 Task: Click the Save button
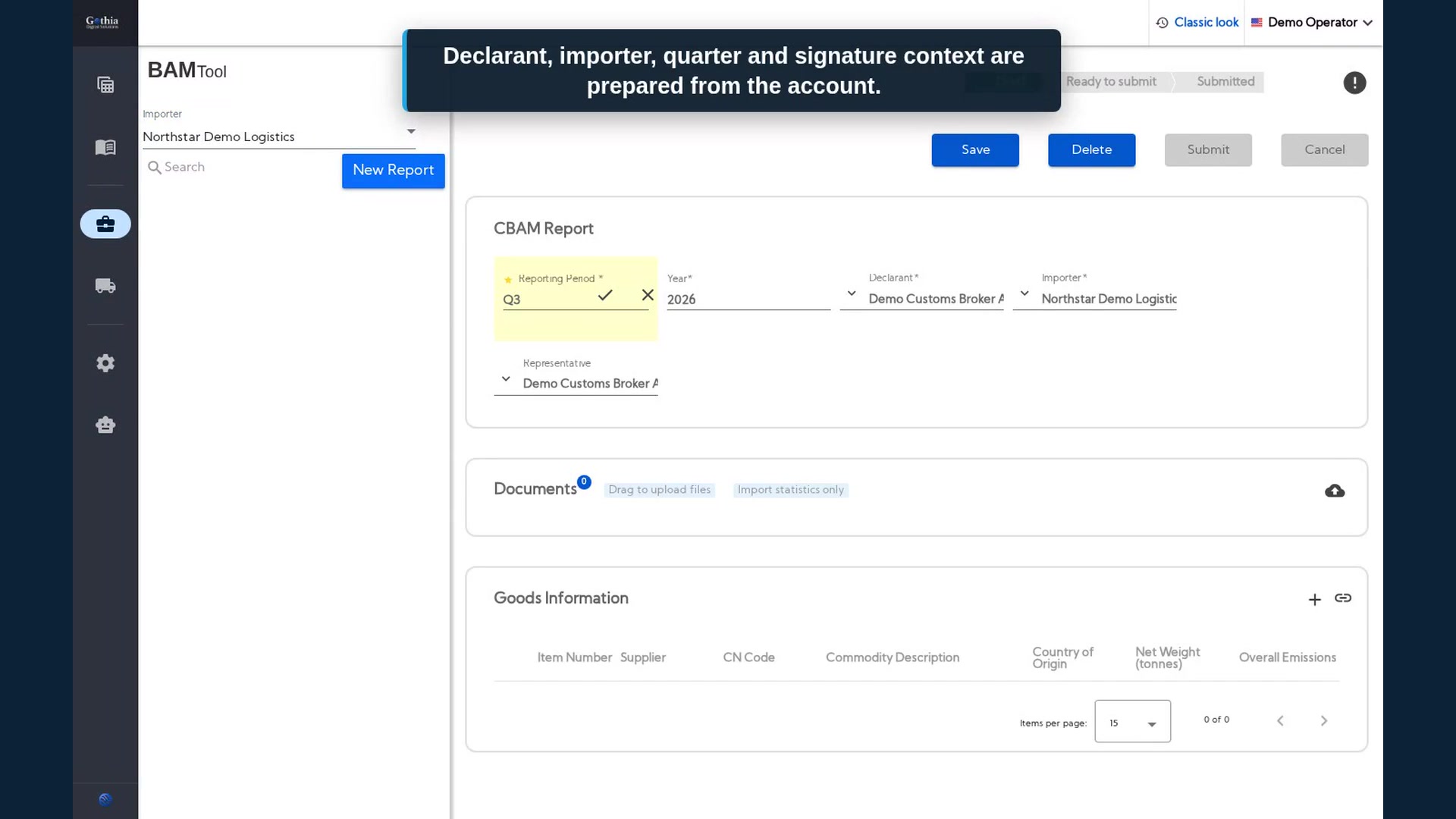click(975, 150)
